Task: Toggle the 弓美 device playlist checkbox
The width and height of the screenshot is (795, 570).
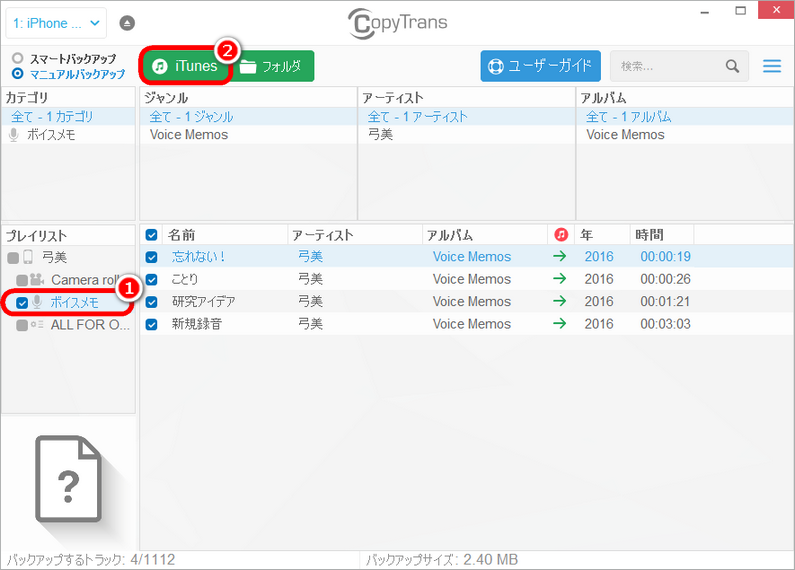Action: point(13,258)
